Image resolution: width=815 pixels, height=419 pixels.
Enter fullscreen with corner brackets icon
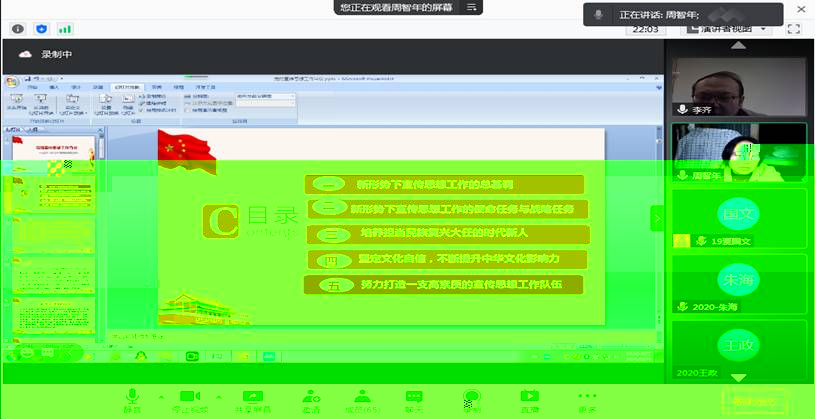click(794, 29)
